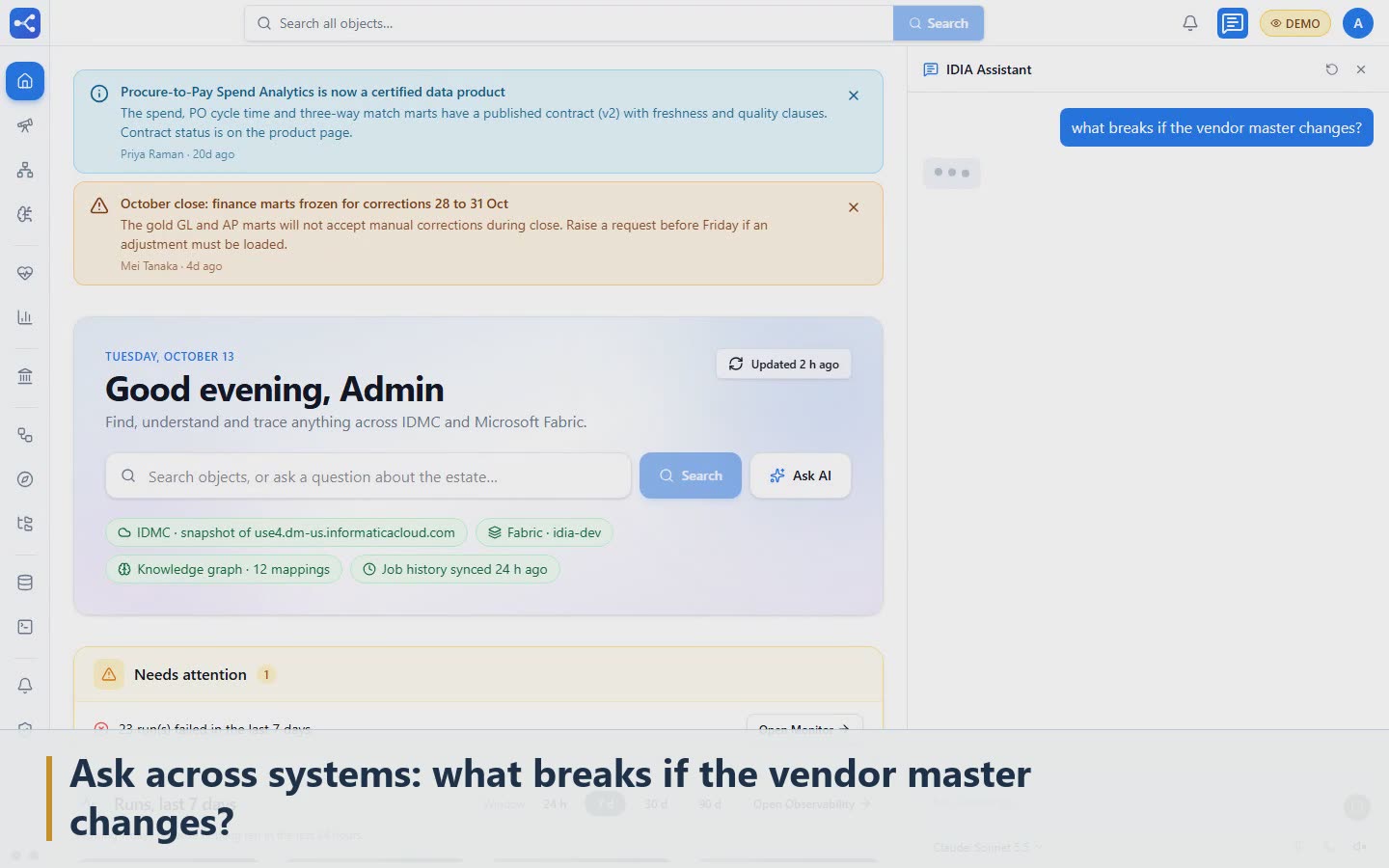Click the 'Mei Tanaka · 4d ago' byline
Viewport: 1389px width, 868px height.
171,266
